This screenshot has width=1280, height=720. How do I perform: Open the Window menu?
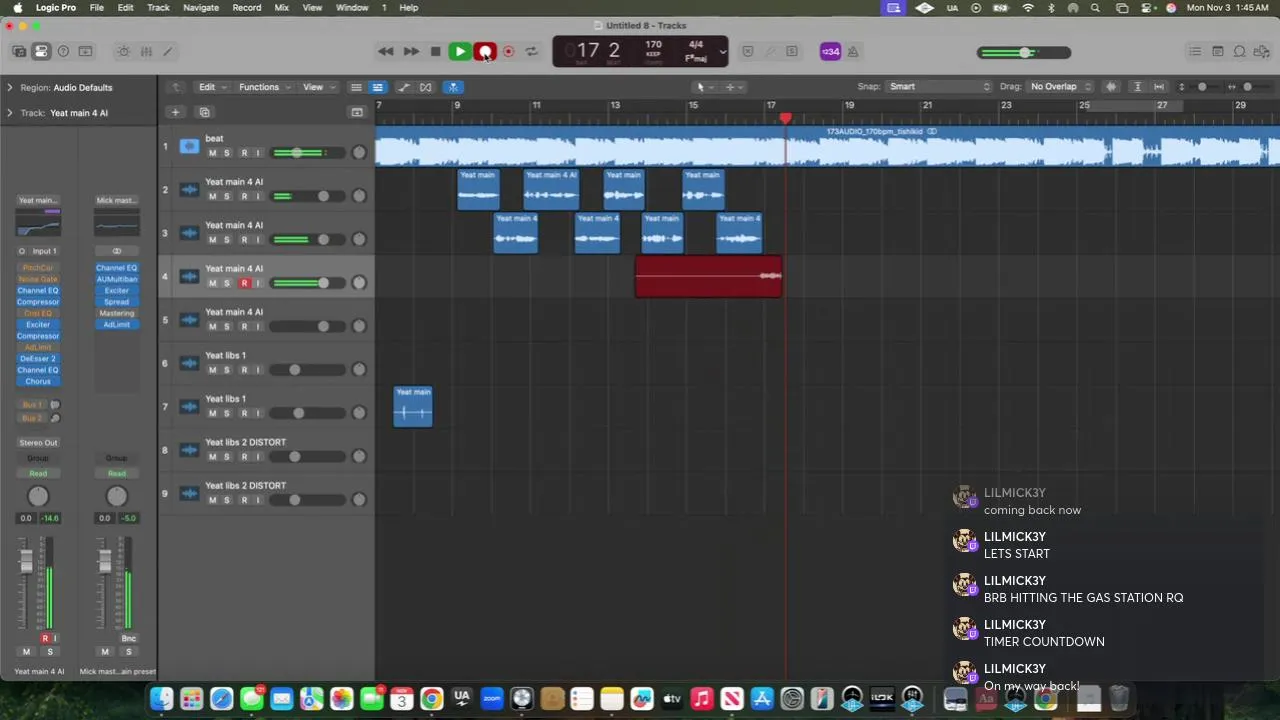click(x=352, y=7)
